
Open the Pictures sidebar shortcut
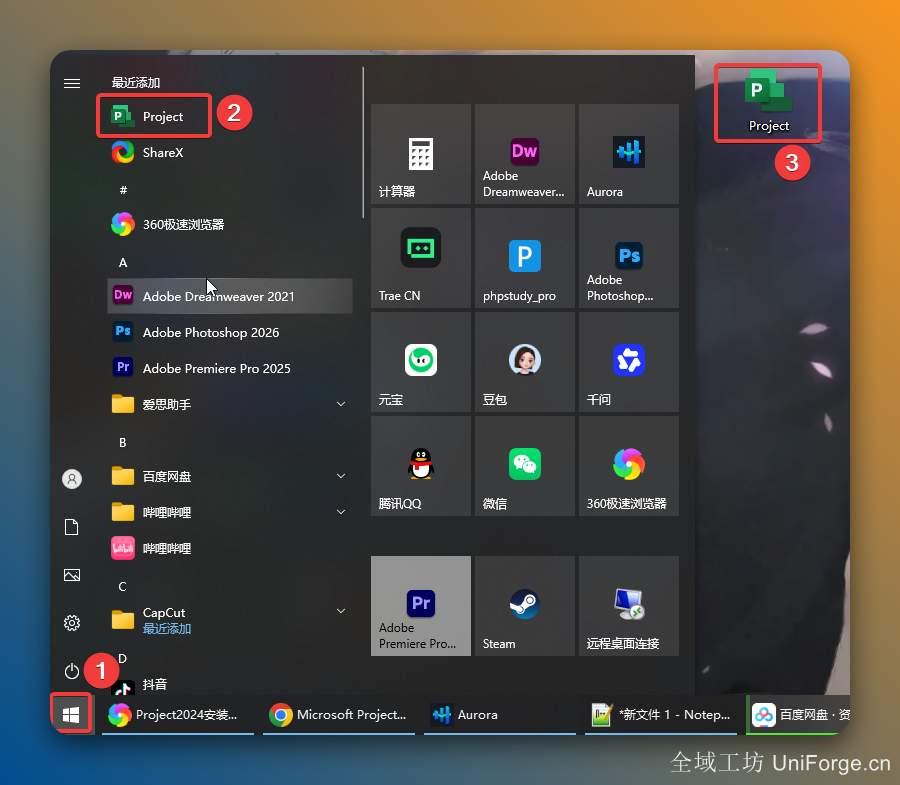72,575
